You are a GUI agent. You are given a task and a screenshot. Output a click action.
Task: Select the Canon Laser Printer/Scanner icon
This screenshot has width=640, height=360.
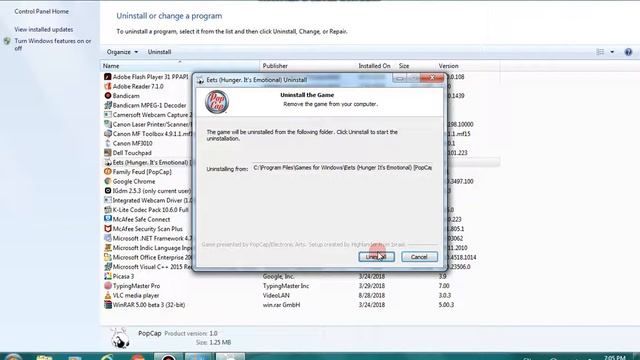click(108, 124)
